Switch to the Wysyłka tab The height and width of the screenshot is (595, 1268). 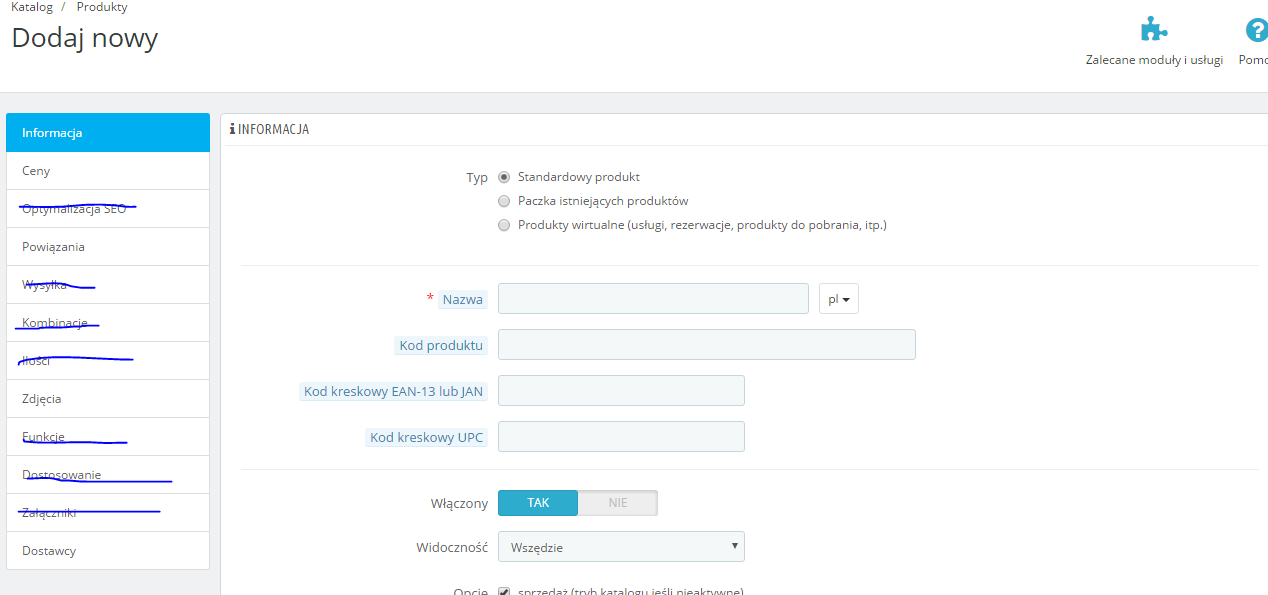click(x=108, y=285)
